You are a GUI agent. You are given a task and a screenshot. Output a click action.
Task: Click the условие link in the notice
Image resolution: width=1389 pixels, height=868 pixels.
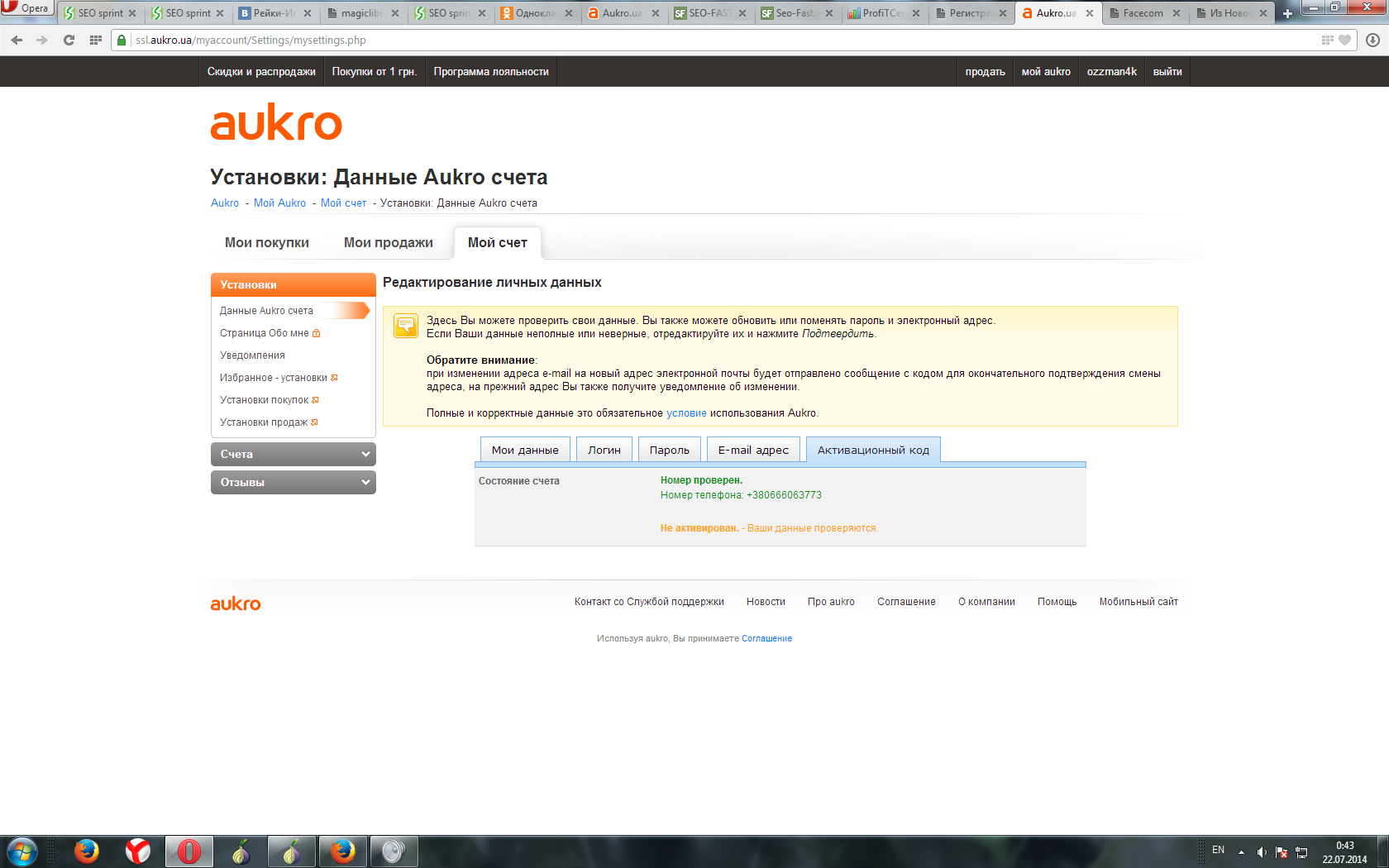pyautogui.click(x=686, y=413)
